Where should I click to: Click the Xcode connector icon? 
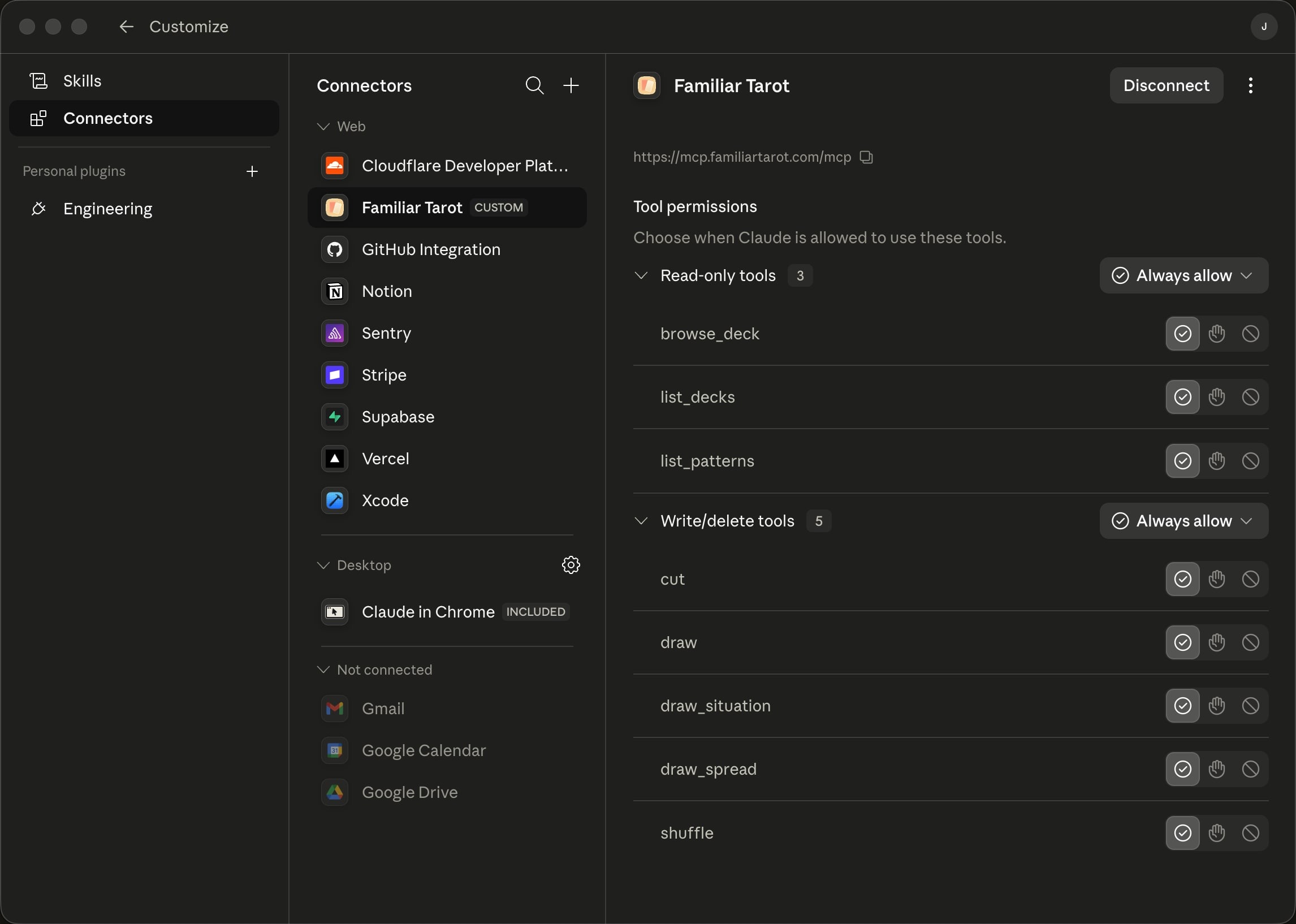[335, 500]
